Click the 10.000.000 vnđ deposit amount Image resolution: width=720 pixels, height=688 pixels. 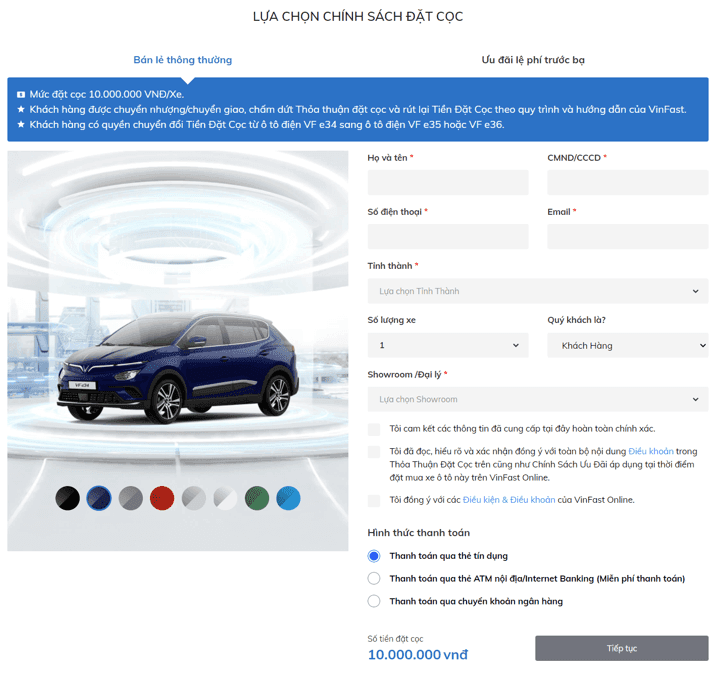[417, 655]
